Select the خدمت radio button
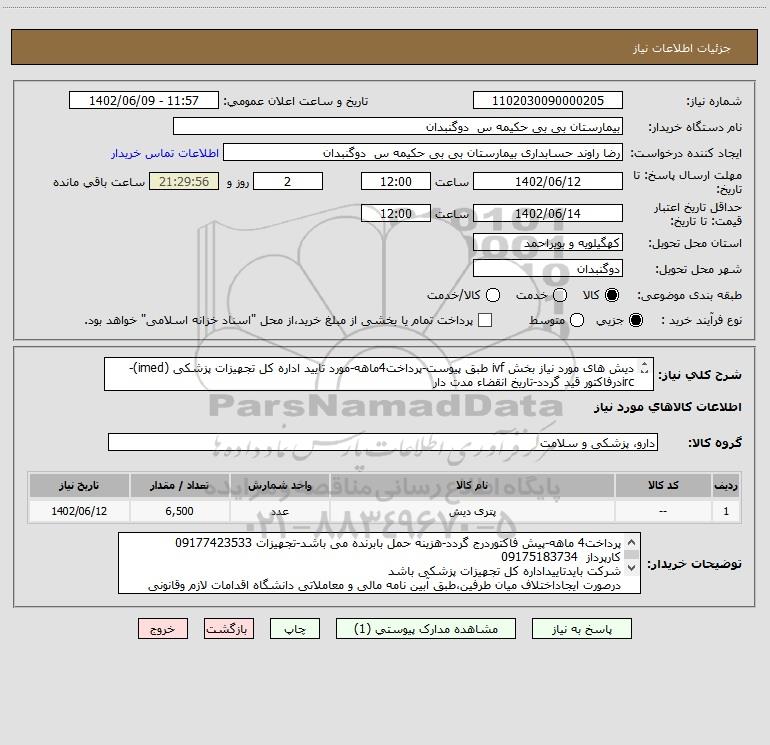 (560, 295)
